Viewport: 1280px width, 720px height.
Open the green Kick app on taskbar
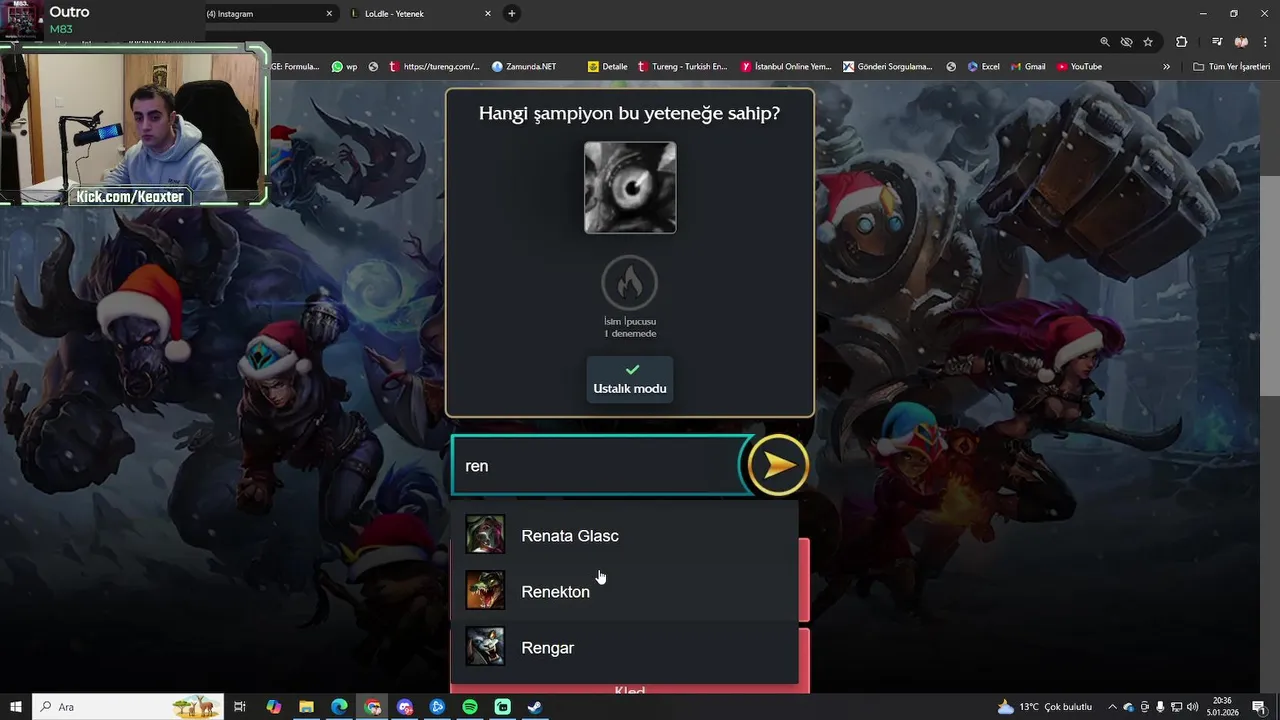point(503,707)
